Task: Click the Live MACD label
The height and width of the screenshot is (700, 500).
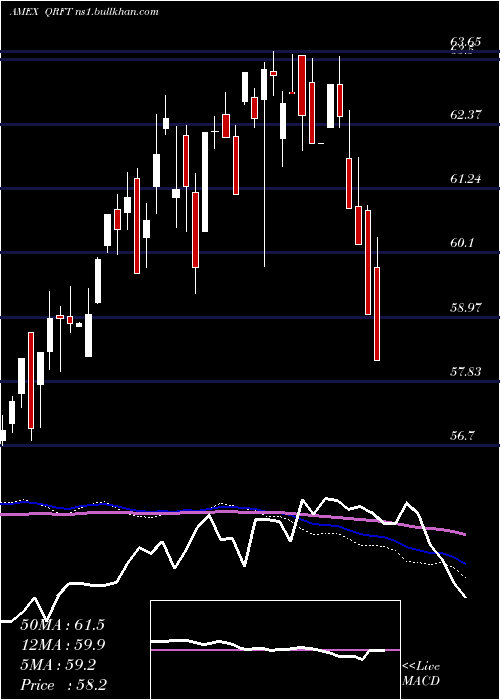Action: pyautogui.click(x=421, y=674)
